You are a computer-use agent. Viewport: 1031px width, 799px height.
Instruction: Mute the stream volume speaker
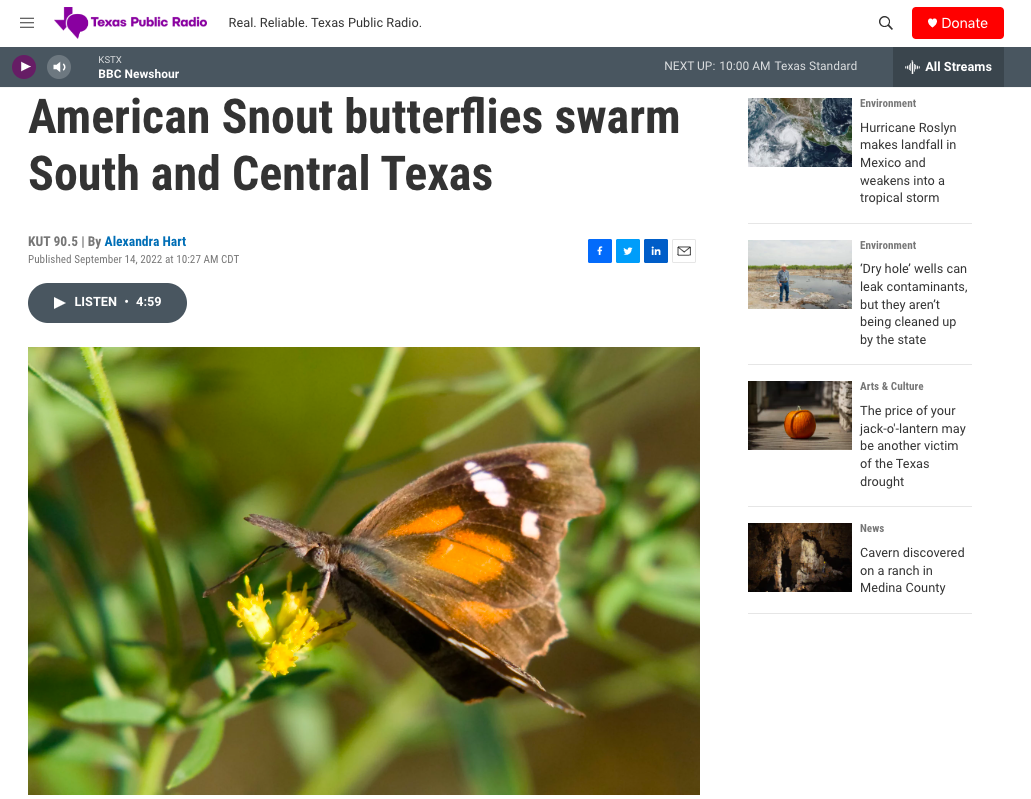[x=59, y=66]
